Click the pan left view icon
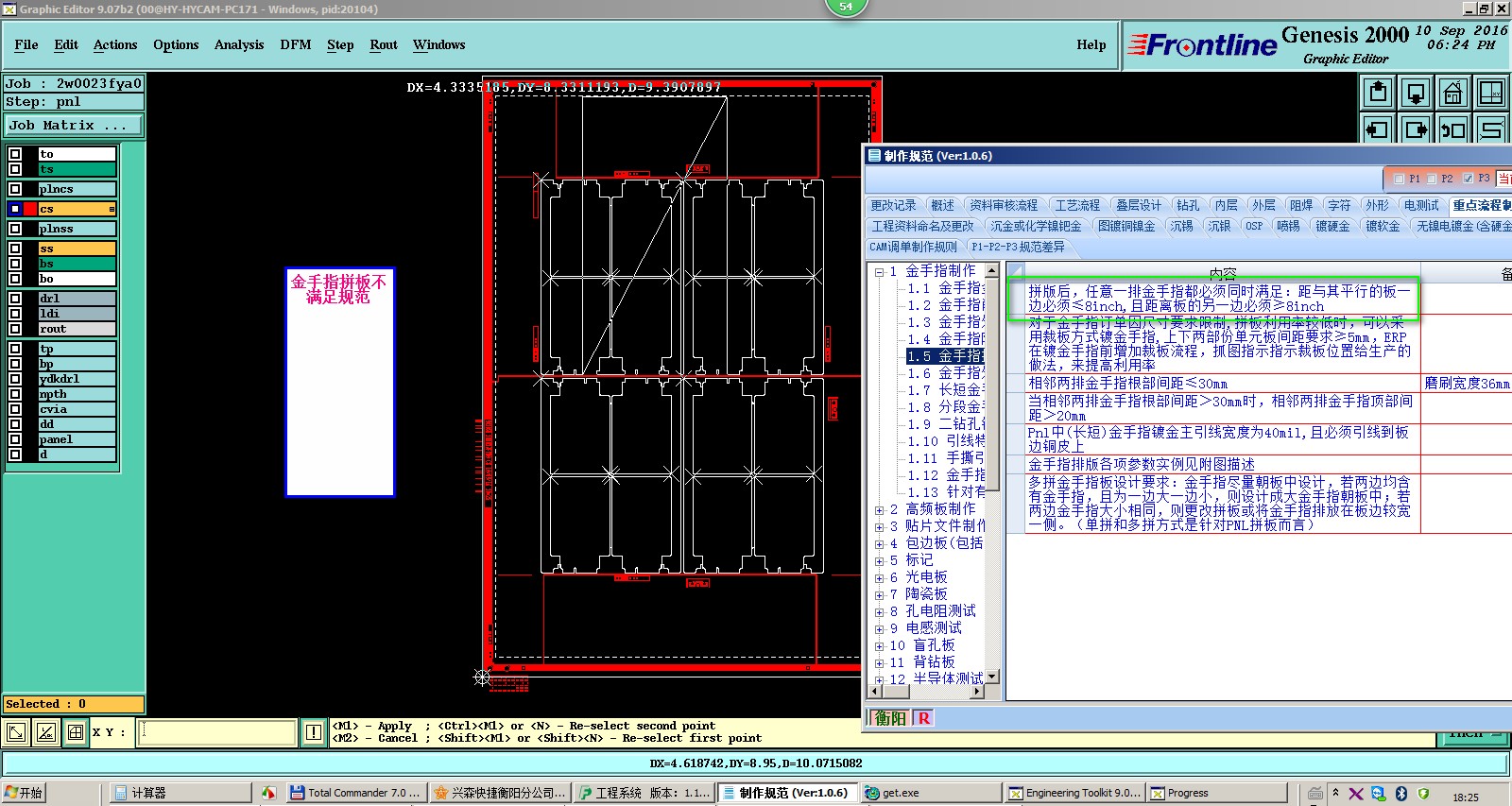The height and width of the screenshot is (806, 1512). click(1378, 129)
